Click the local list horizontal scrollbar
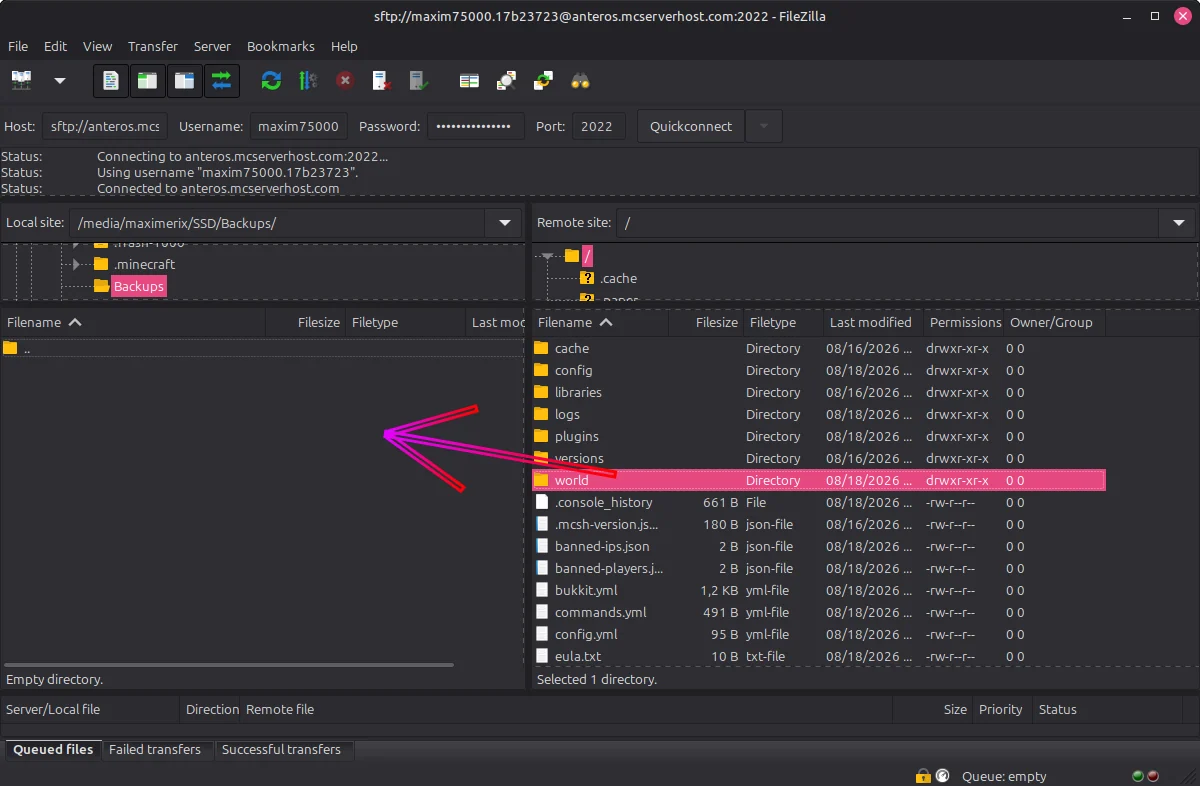The image size is (1200, 786). [229, 665]
